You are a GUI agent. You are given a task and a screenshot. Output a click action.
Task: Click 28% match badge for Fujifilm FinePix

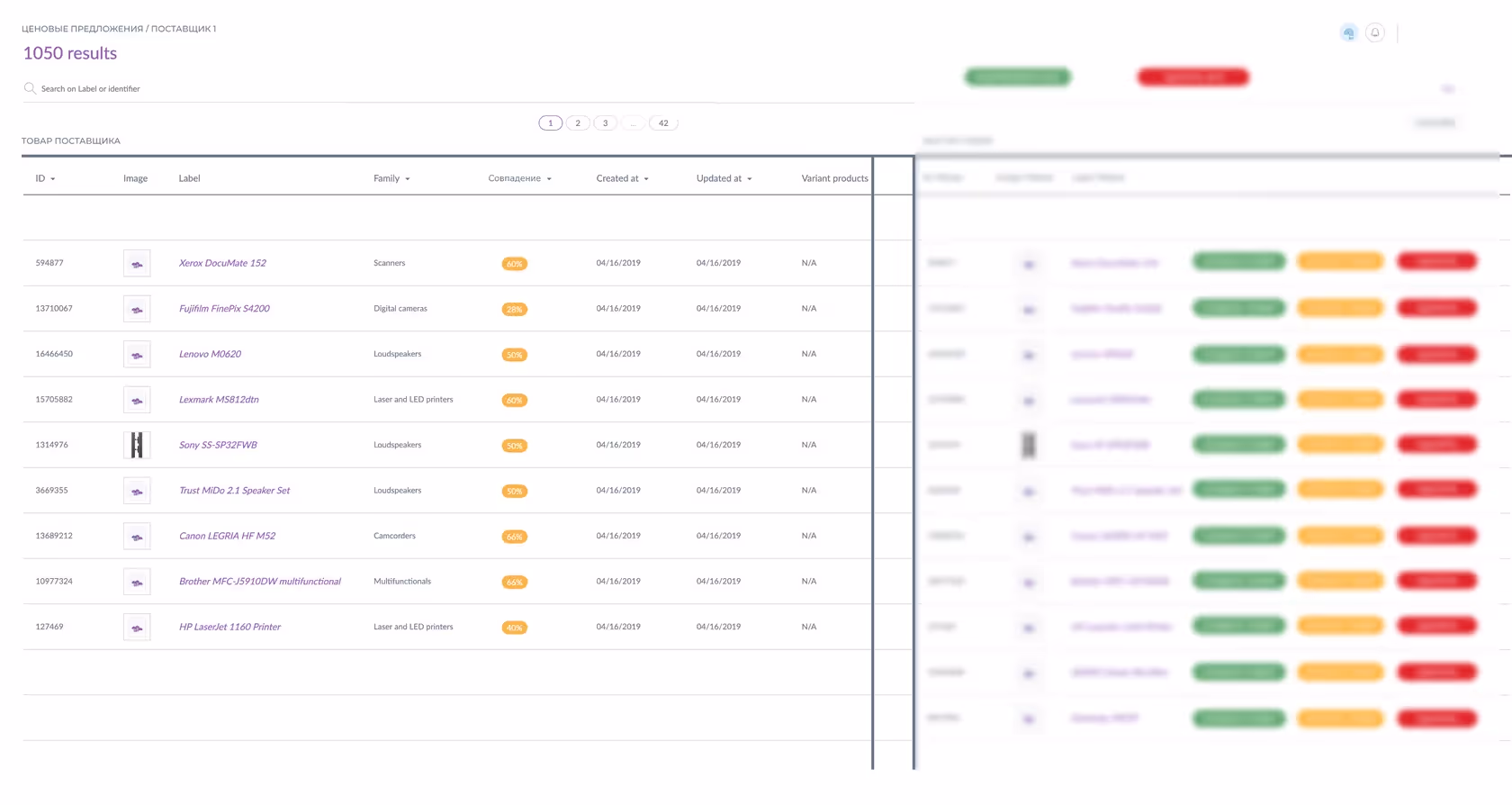(514, 309)
